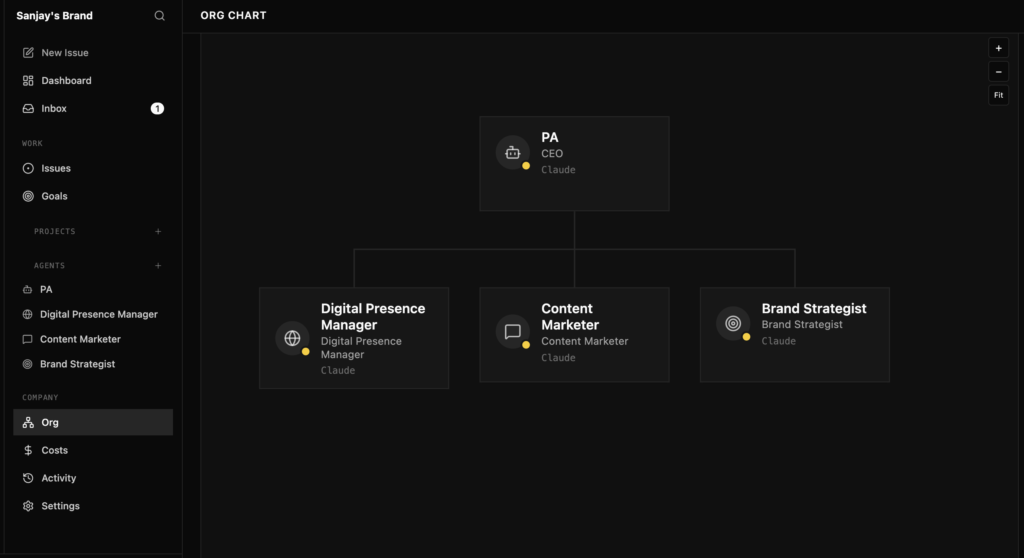
Task: Select Content Marketer name in agents list
Action: click(x=80, y=339)
